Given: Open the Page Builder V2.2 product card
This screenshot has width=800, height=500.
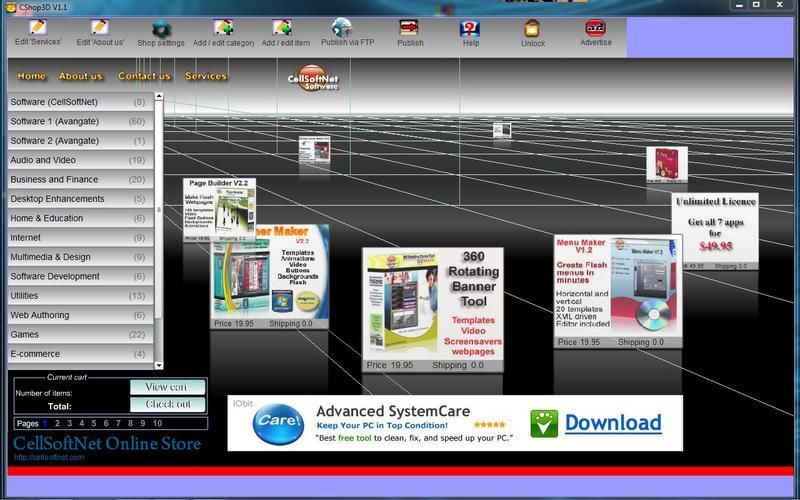Looking at the screenshot, I should 219,210.
